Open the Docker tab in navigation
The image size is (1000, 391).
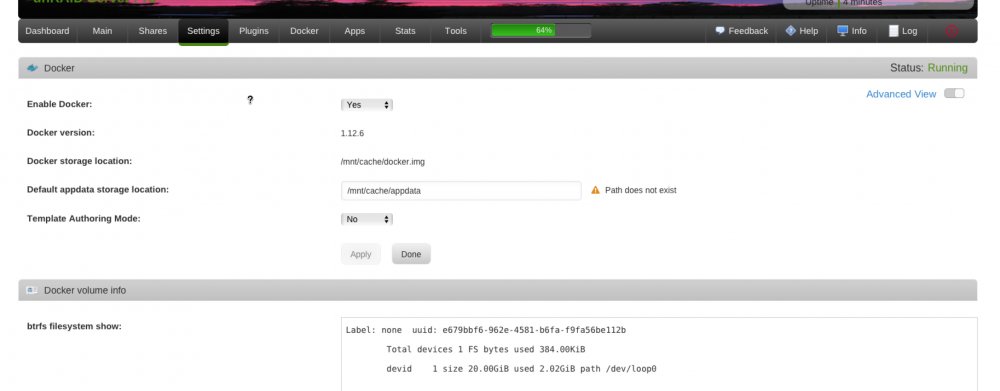click(304, 31)
